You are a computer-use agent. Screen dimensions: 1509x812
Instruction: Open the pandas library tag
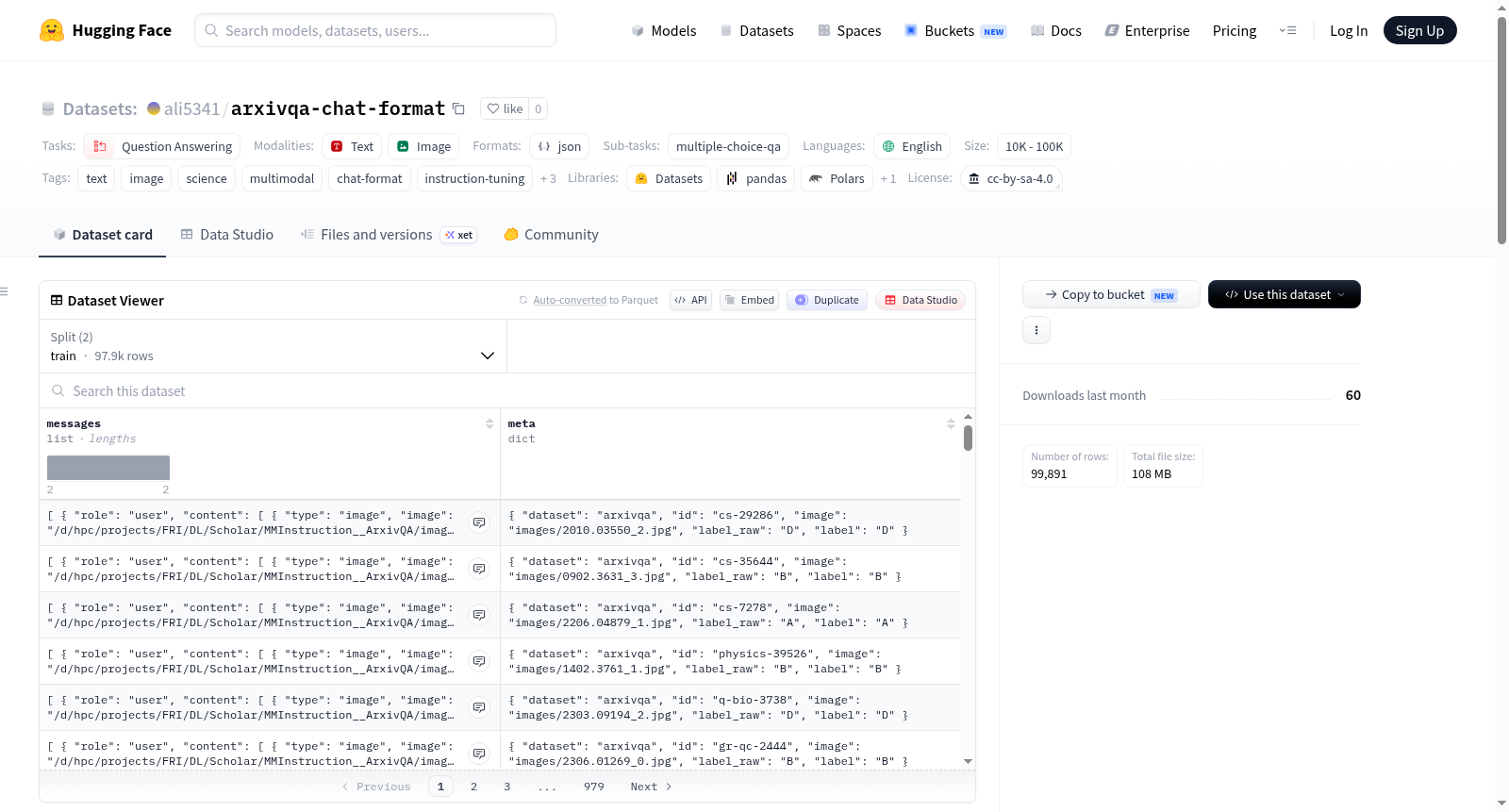tap(756, 178)
